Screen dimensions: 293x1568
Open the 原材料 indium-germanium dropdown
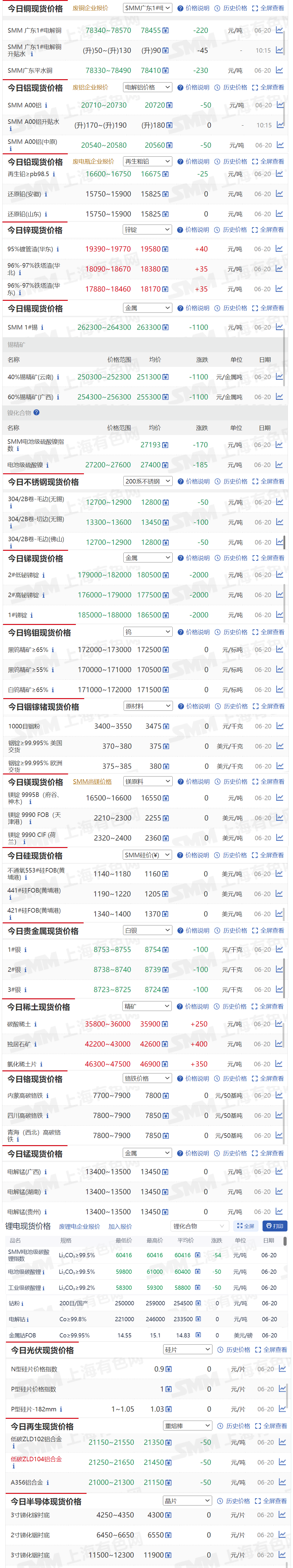(x=148, y=706)
